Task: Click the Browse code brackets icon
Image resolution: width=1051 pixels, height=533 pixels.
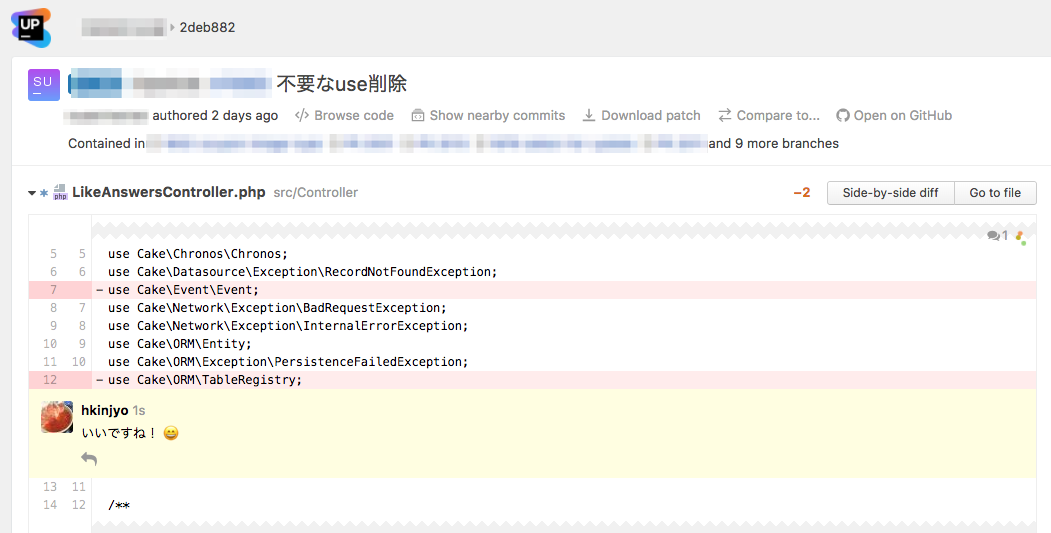Action: (x=302, y=115)
